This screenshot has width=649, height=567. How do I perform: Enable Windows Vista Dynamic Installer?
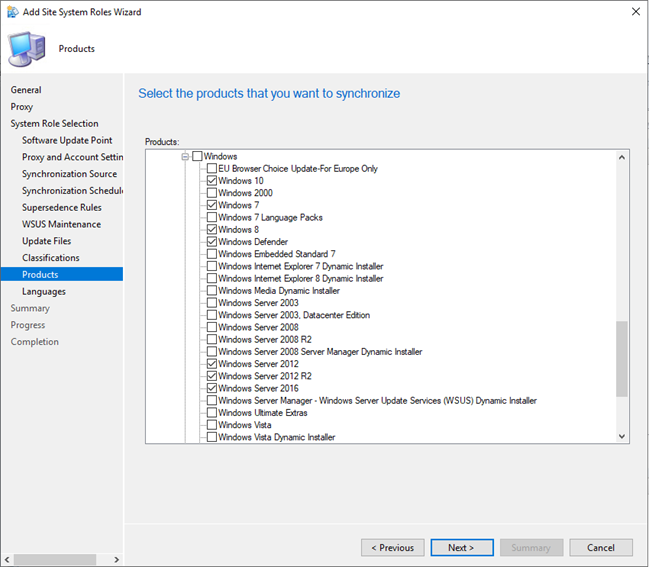[x=212, y=437]
